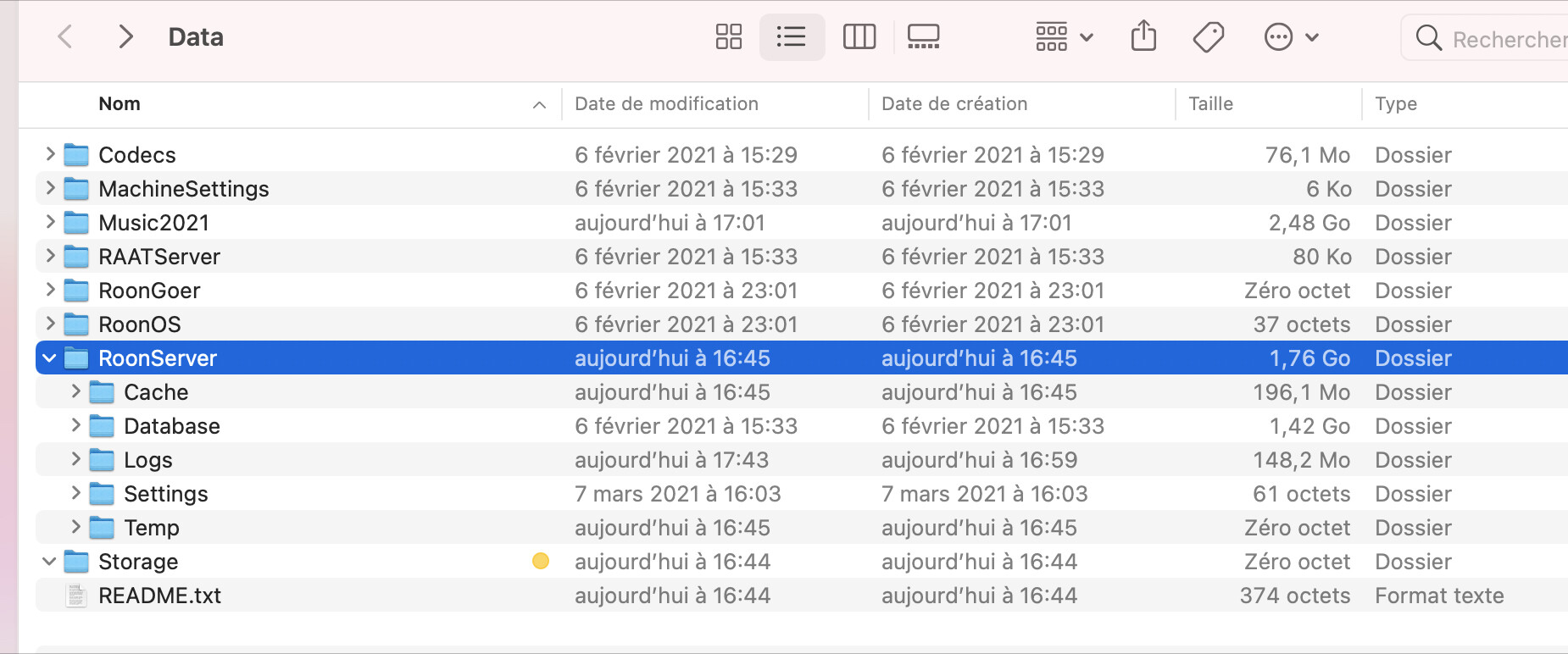Click the 76,1 Mo size of Codecs

[1308, 155]
